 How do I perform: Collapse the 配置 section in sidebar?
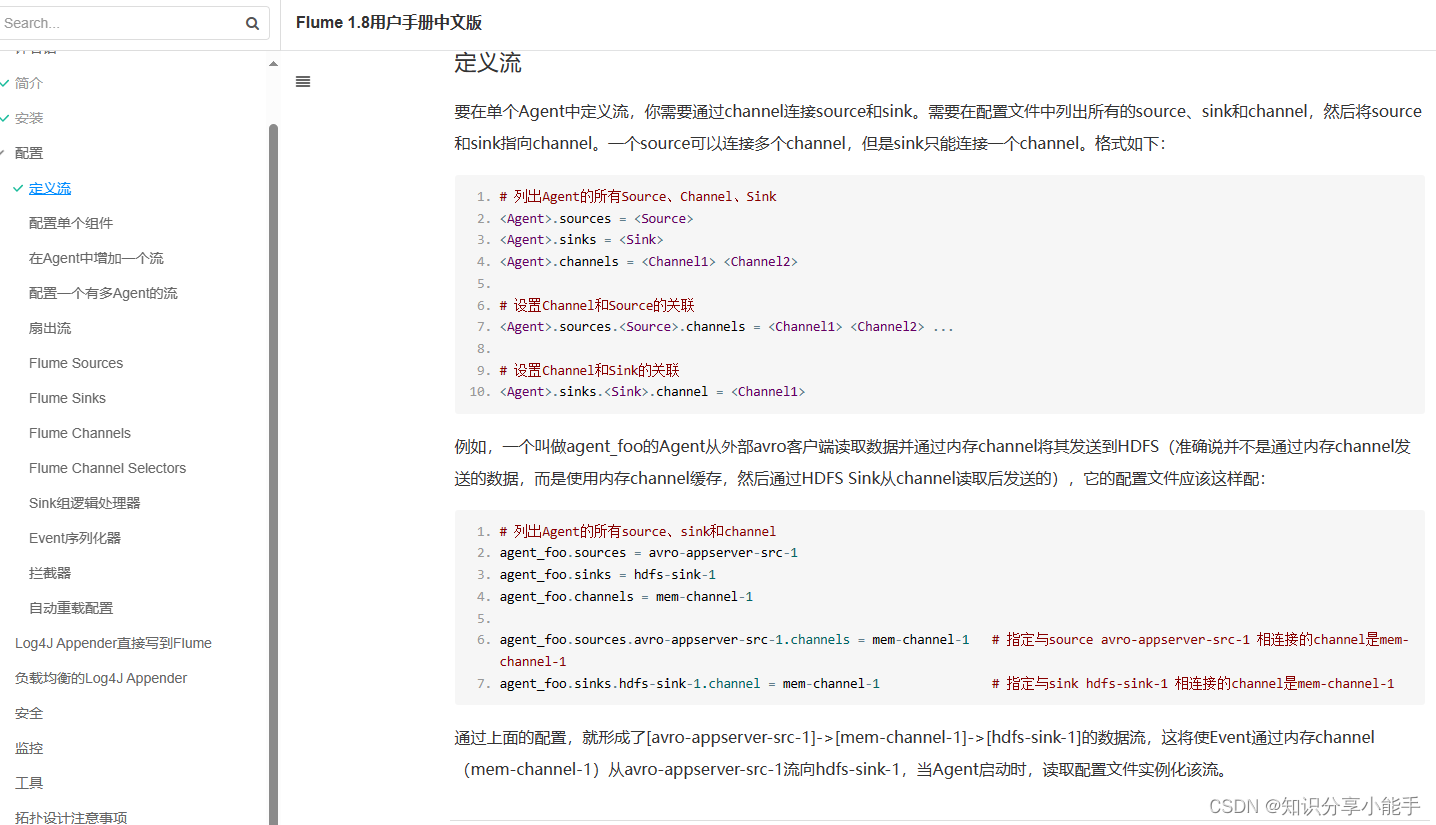click(29, 153)
